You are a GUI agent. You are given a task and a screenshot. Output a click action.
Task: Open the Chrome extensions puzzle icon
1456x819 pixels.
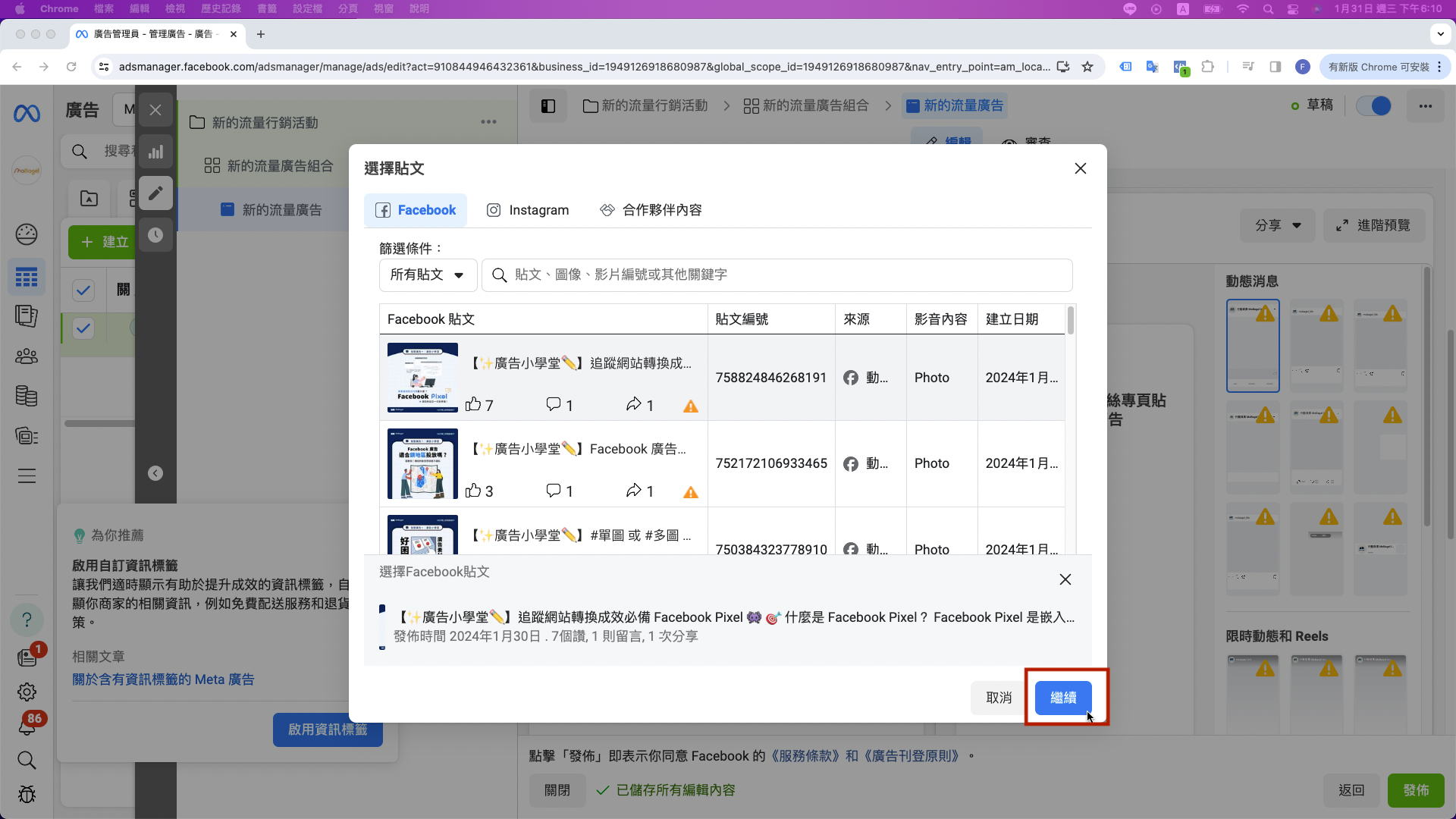[1208, 67]
